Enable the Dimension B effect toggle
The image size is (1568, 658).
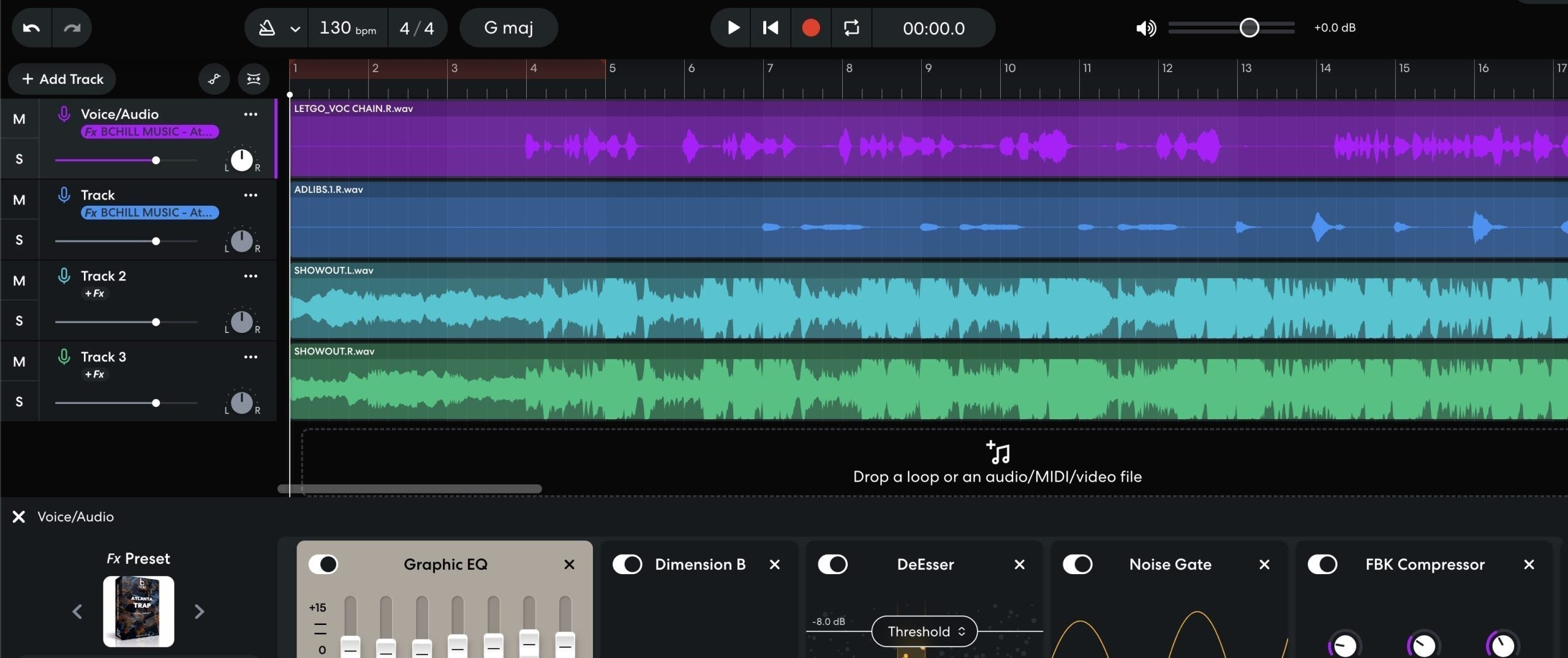627,564
